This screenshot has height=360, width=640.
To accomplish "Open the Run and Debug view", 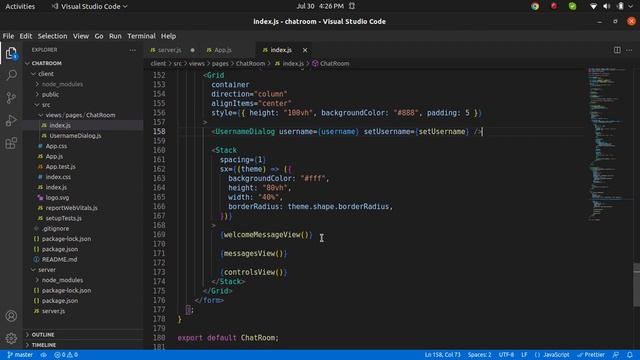I will 11,120.
